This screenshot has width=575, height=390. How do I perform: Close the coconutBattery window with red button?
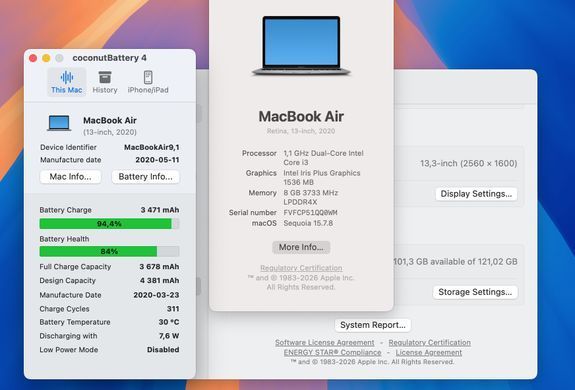[x=33, y=58]
